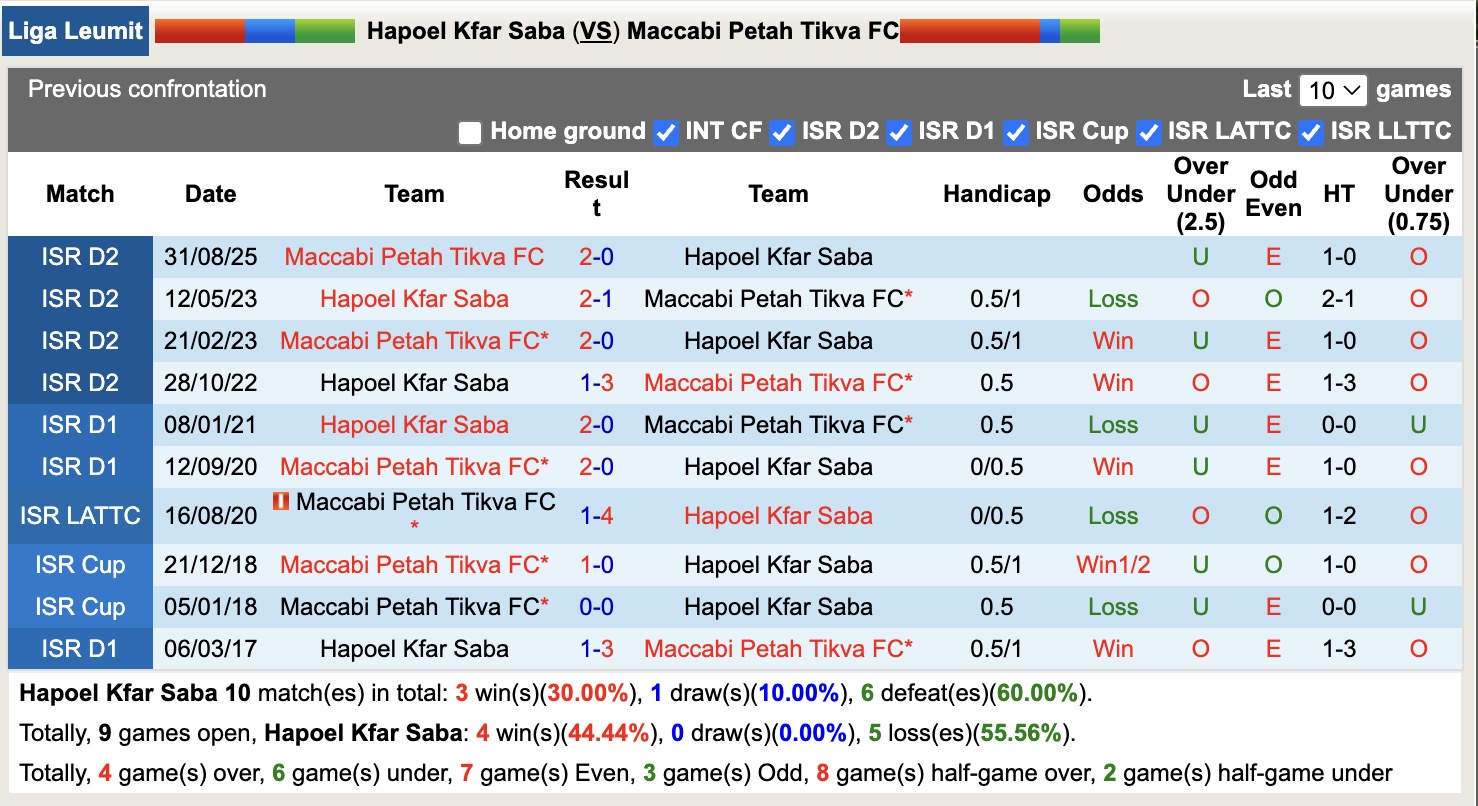Screen dimensions: 1478x806
Task: Uncheck the ISR LLTTC checkbox
Action: pos(1310,131)
